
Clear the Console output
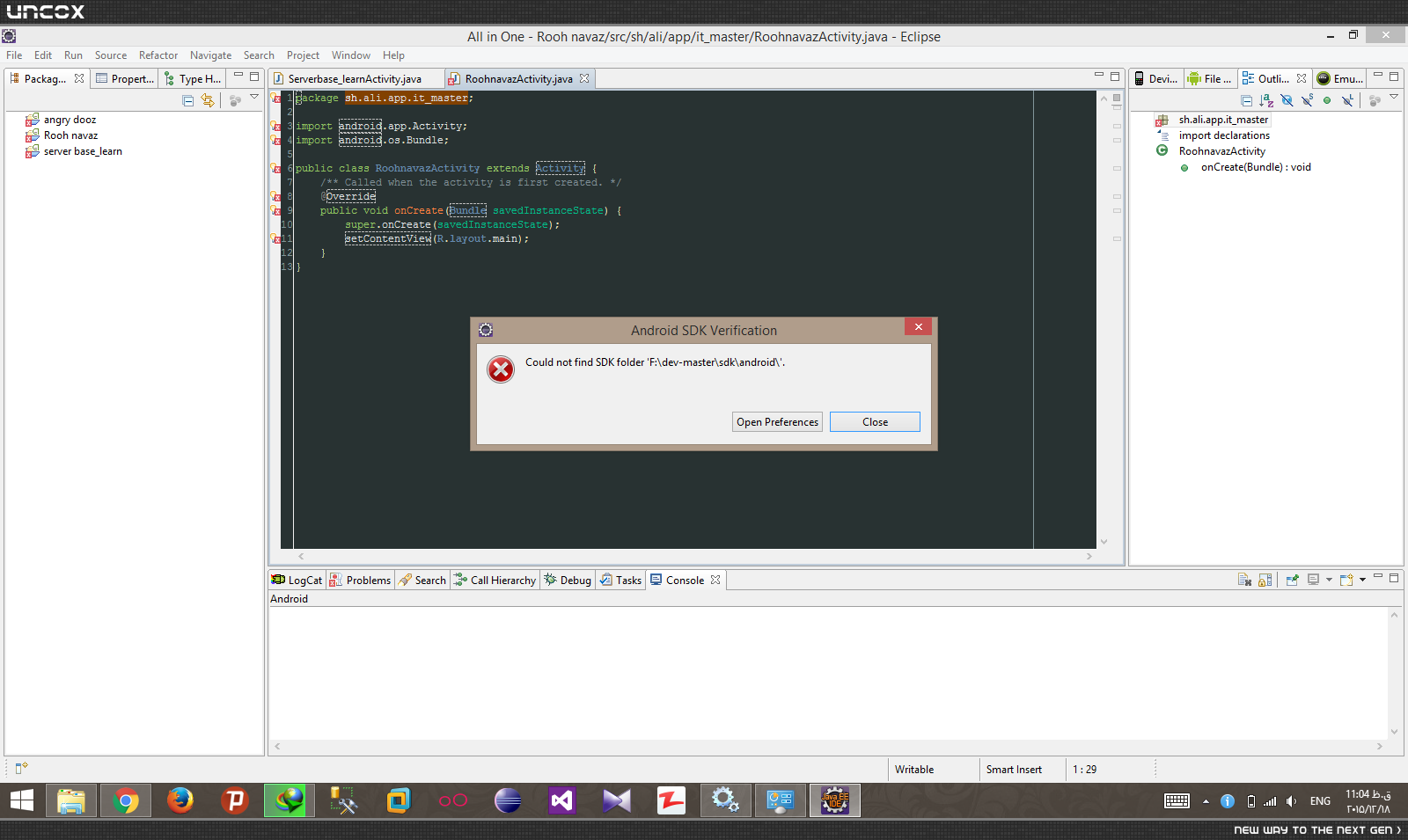(x=1244, y=580)
